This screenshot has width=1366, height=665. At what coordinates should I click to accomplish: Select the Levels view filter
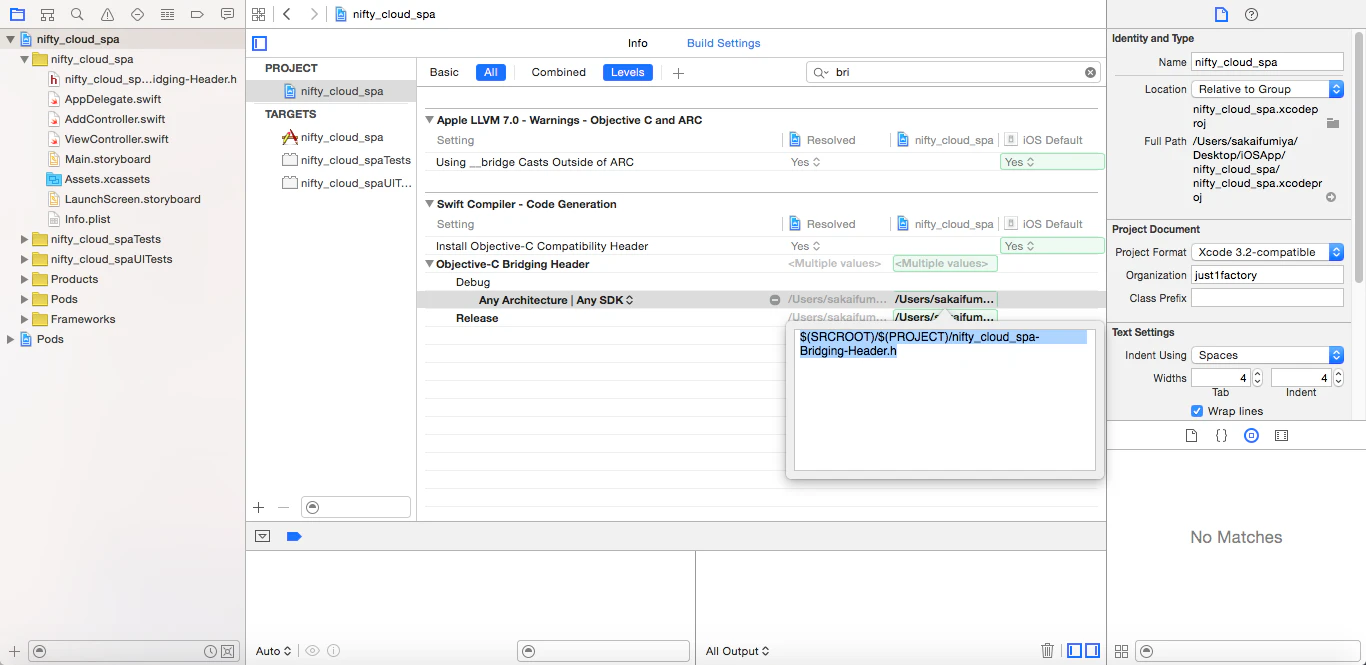pyautogui.click(x=628, y=72)
